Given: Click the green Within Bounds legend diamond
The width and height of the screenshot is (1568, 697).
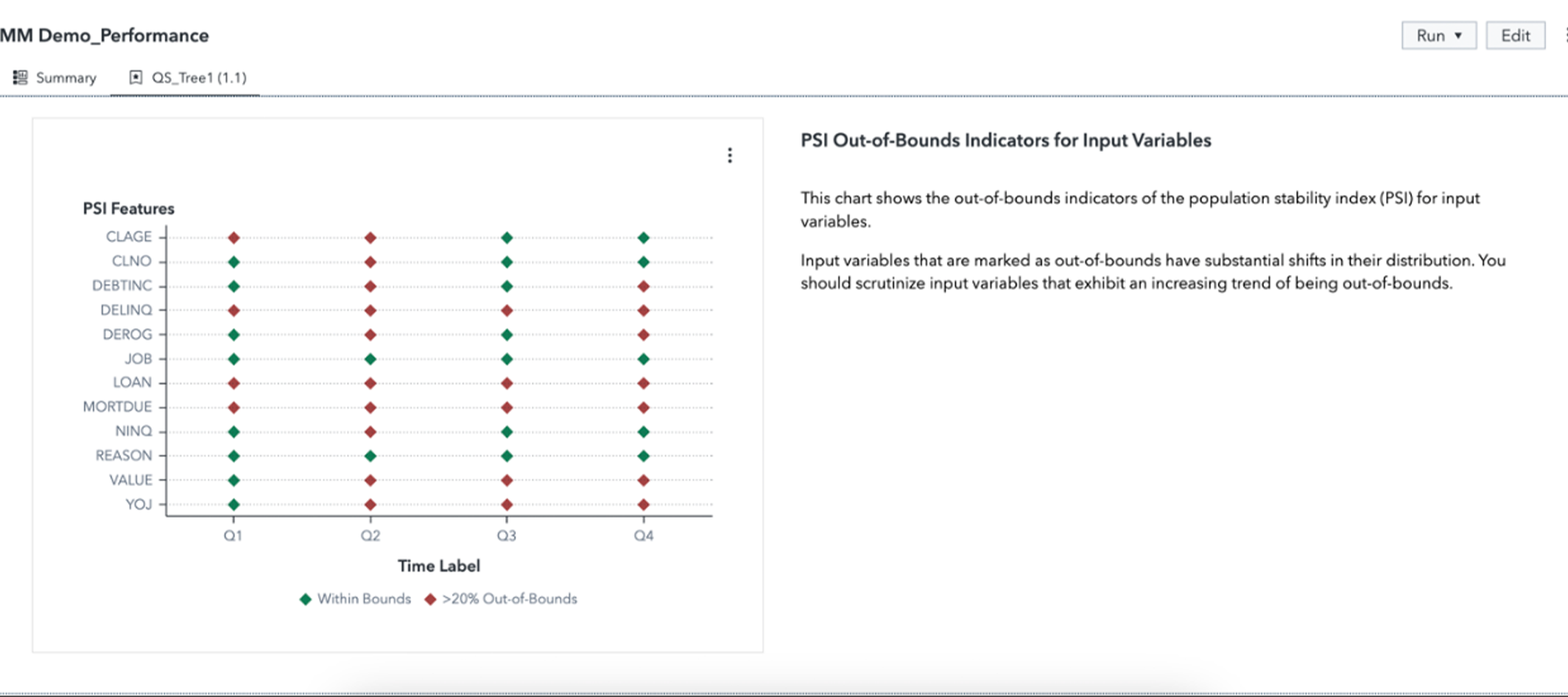Looking at the screenshot, I should coord(305,599).
